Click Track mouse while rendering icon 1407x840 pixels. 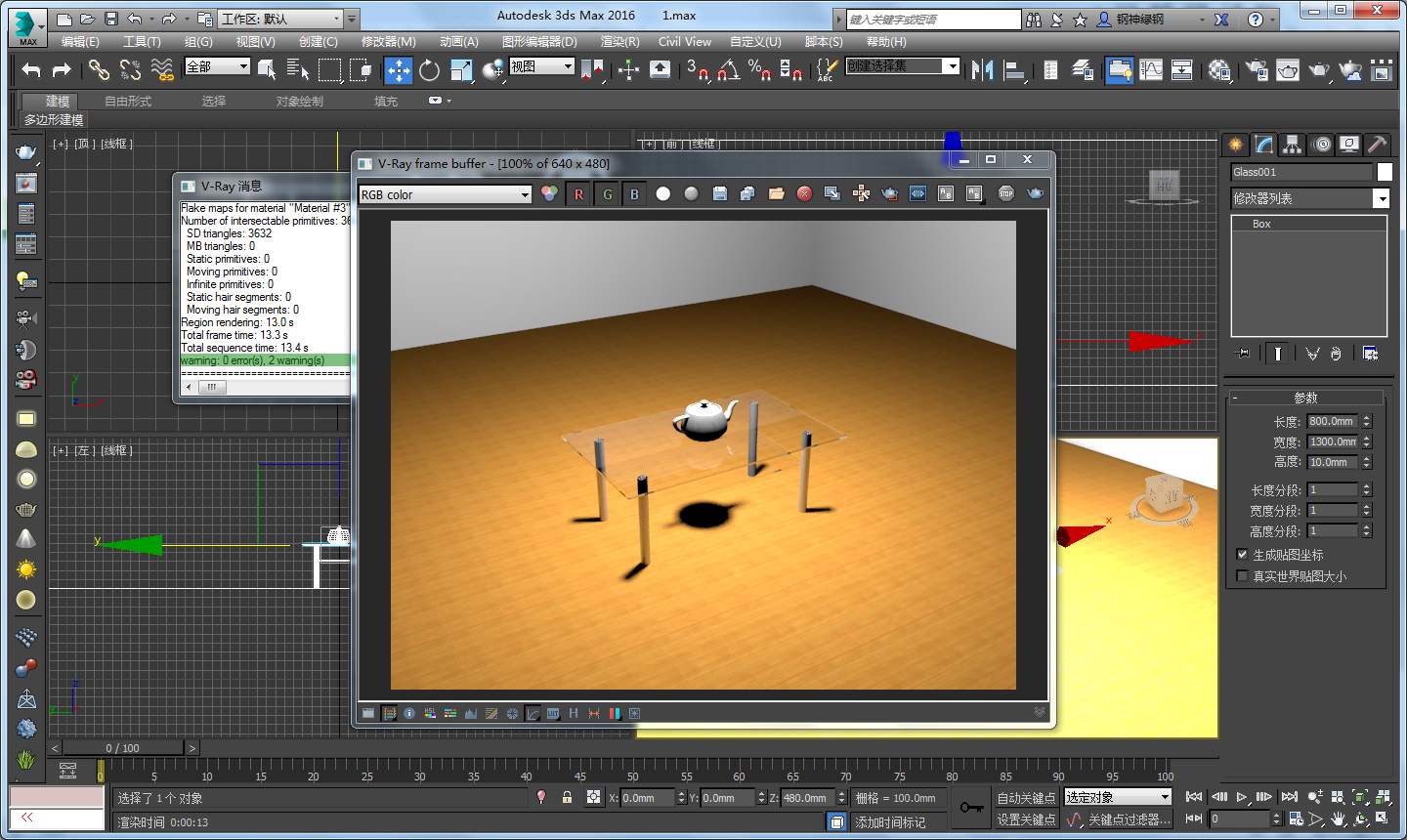click(861, 193)
